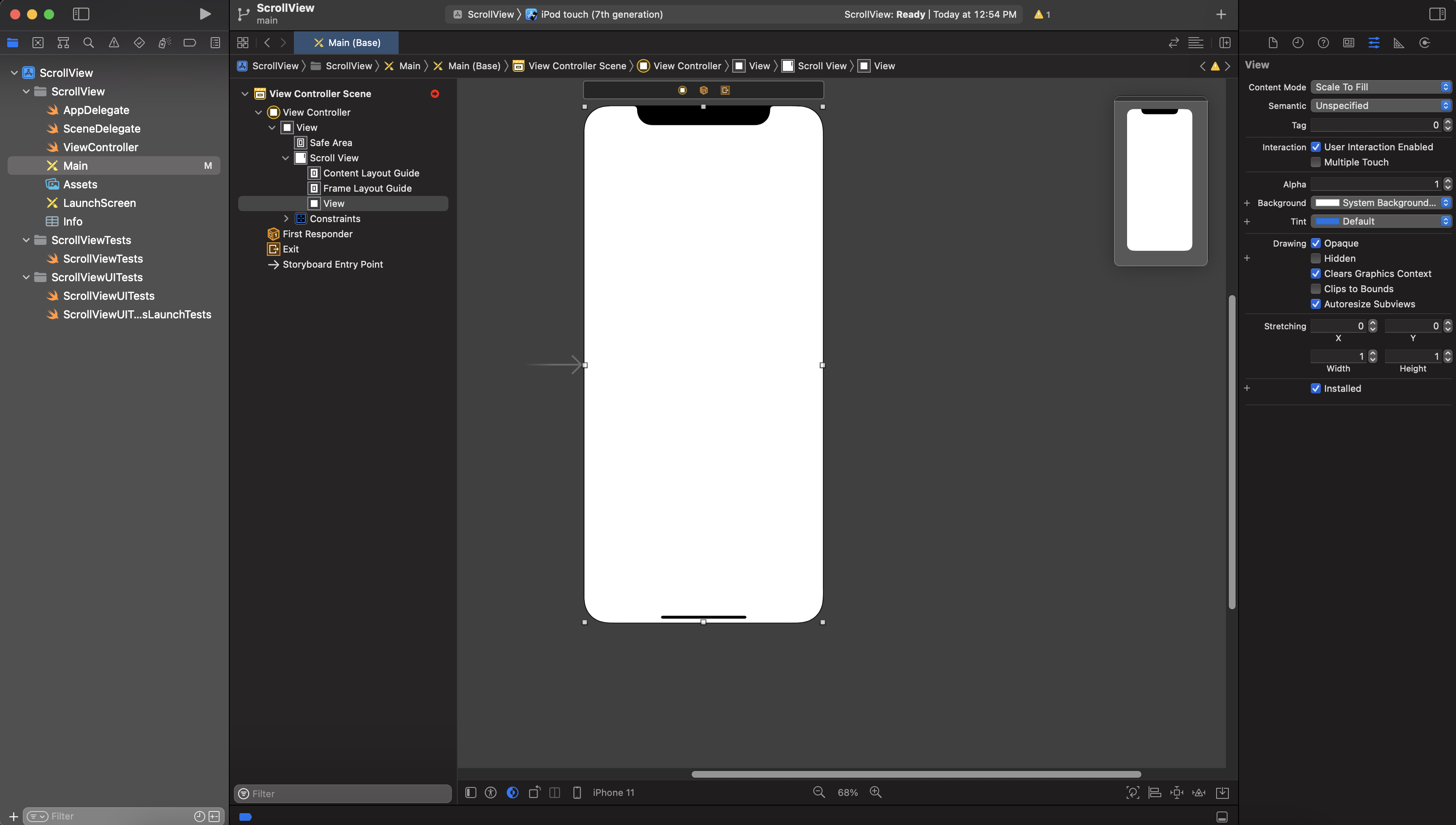This screenshot has height=825, width=1456.
Task: Click the Align constraints icon
Action: click(1154, 793)
